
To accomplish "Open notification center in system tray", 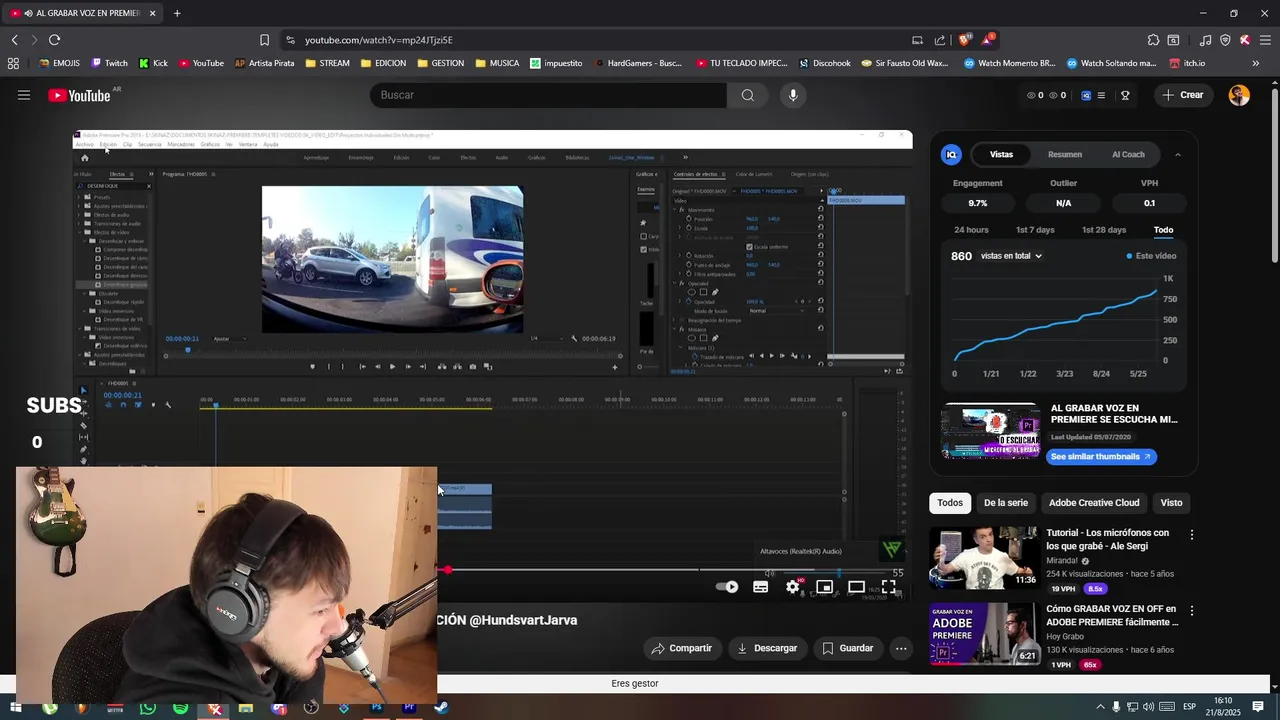I will point(1258,707).
